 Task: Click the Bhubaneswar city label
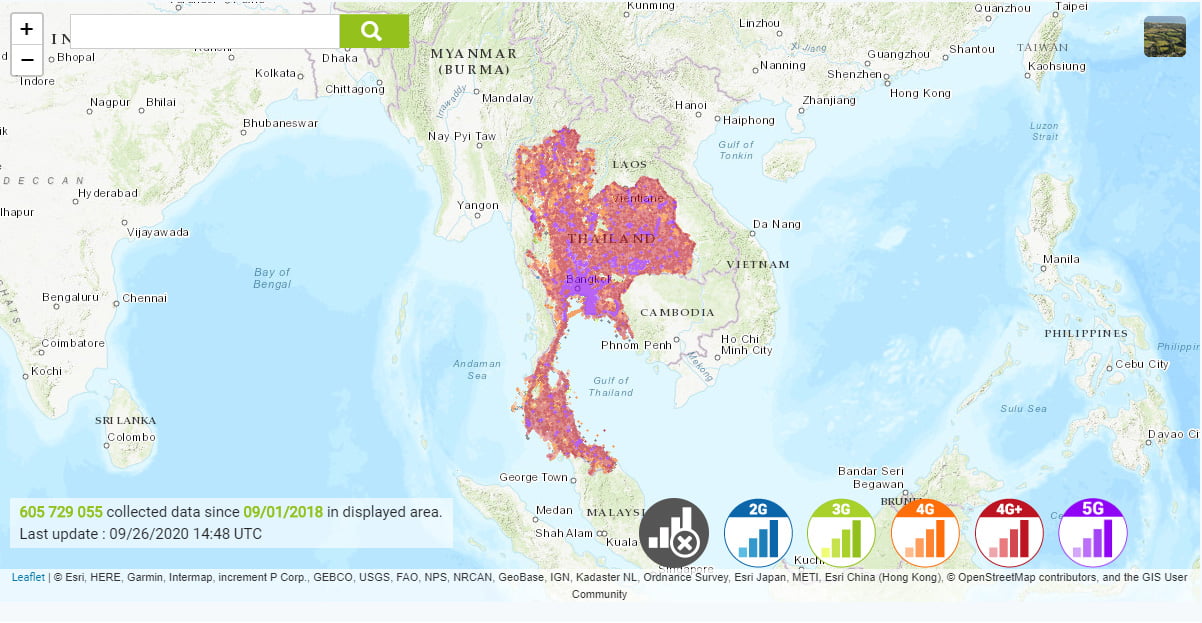pyautogui.click(x=280, y=123)
